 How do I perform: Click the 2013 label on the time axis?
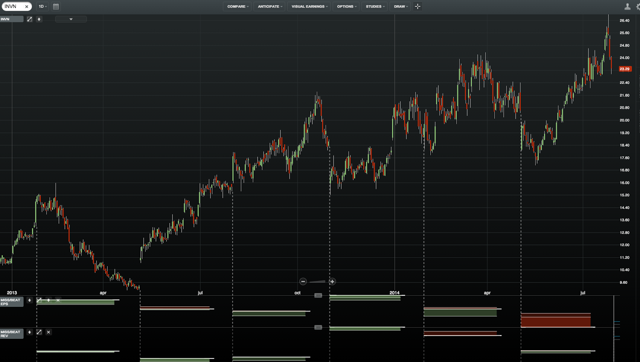tap(12, 293)
